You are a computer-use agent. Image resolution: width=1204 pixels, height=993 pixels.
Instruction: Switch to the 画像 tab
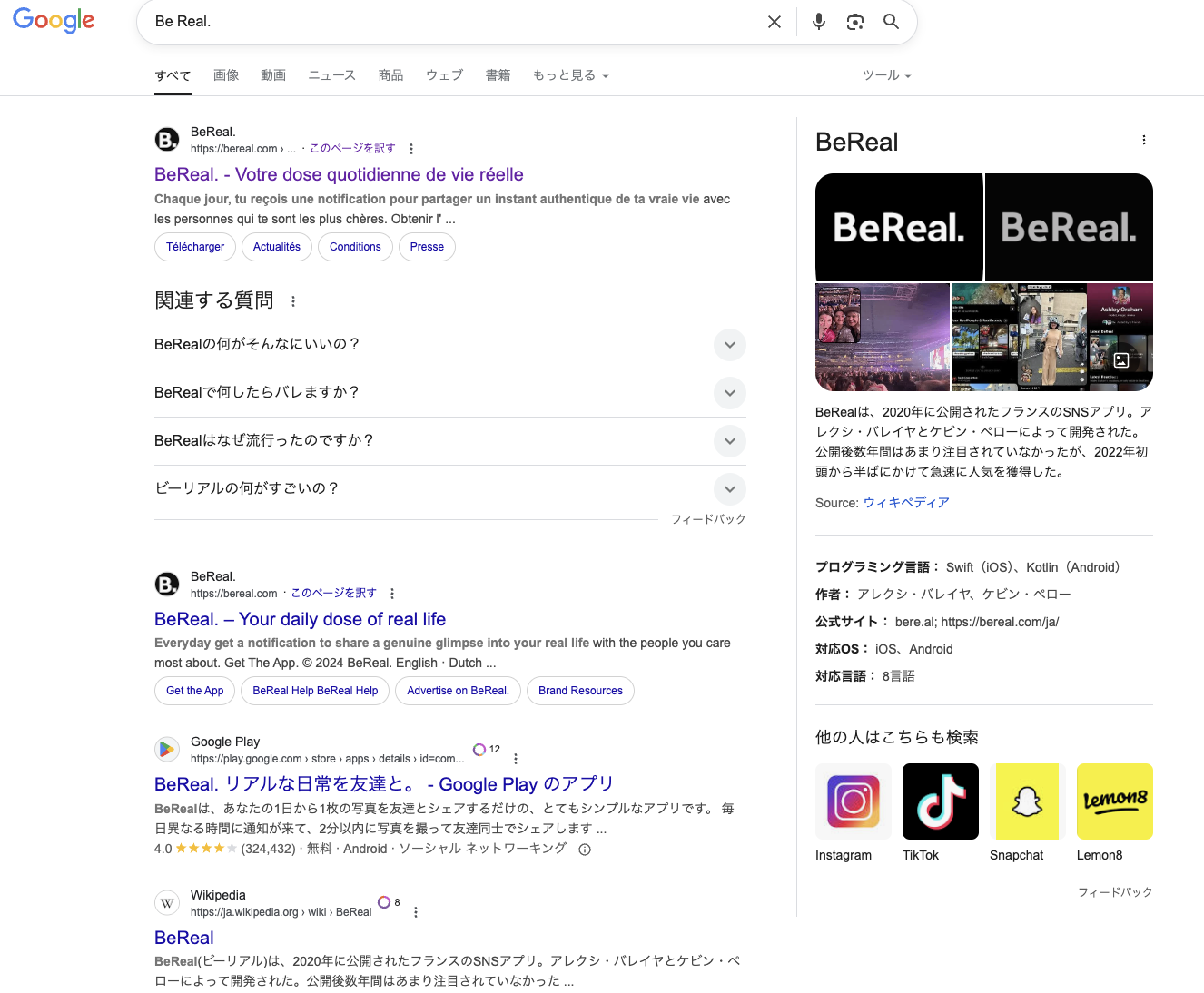point(226,75)
